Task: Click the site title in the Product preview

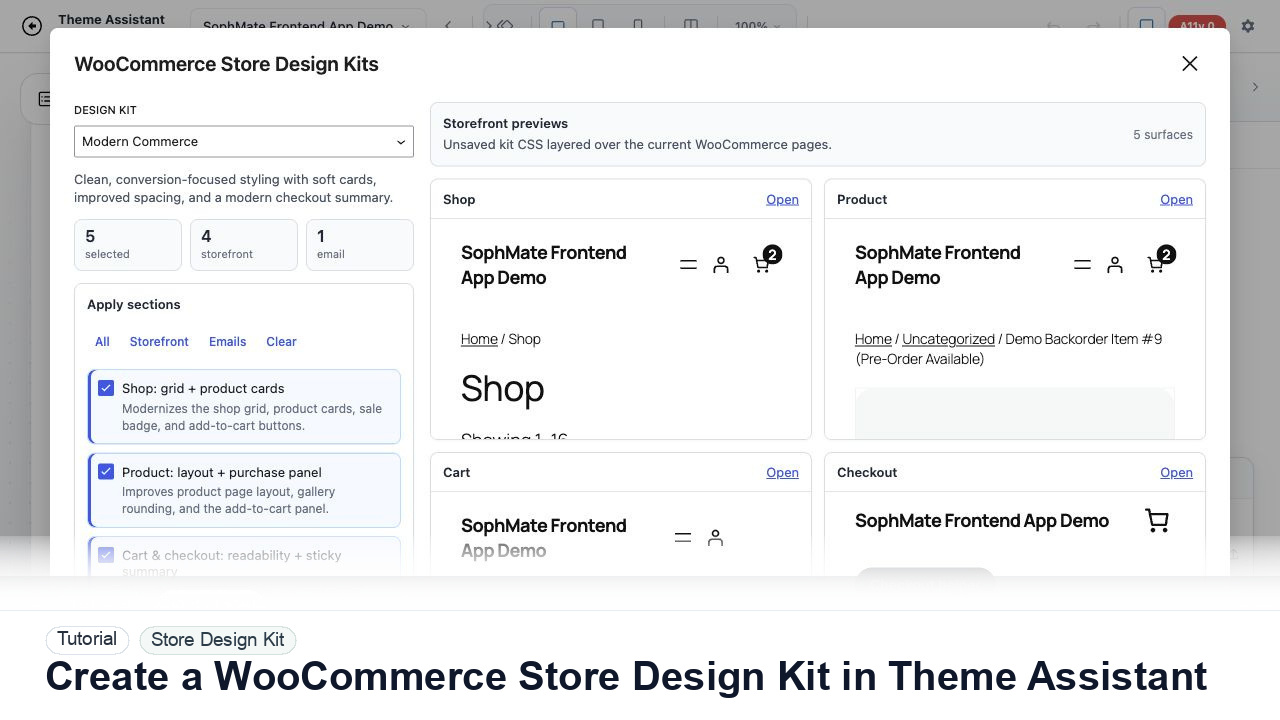Action: coord(938,265)
